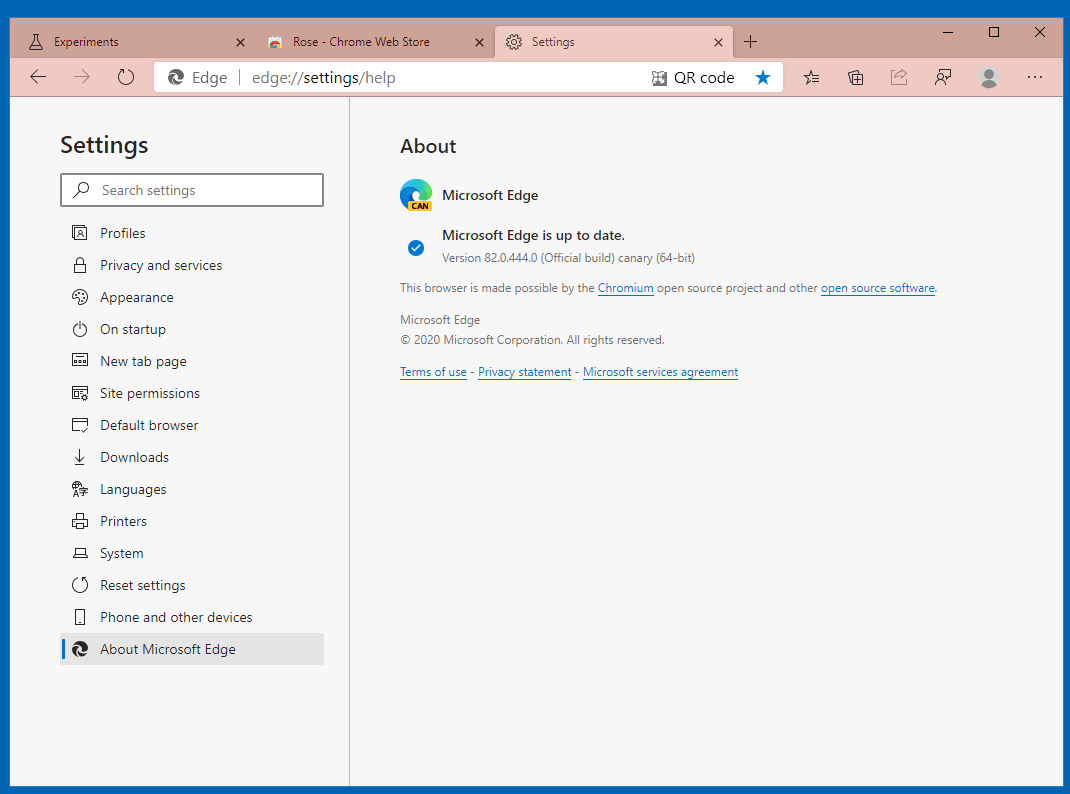Go back using the back arrow
This screenshot has height=794, width=1070.
(38, 77)
